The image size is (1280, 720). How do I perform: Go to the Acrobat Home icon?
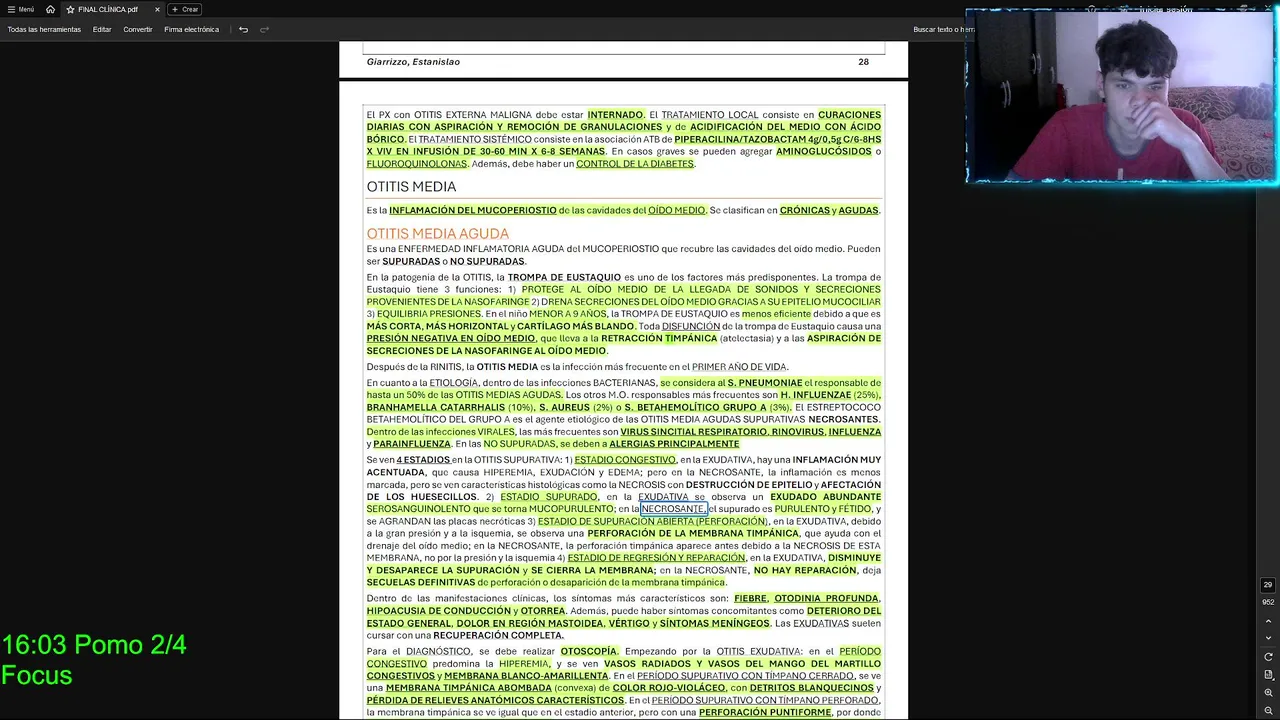click(50, 9)
